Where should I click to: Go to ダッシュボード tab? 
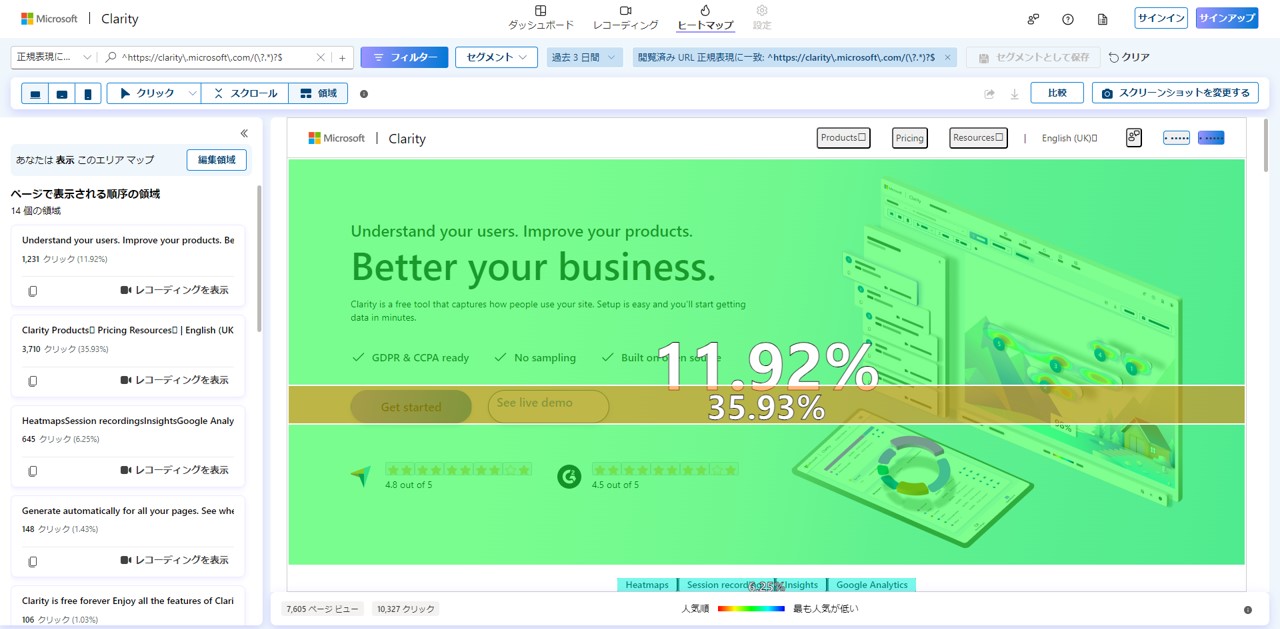(x=541, y=17)
